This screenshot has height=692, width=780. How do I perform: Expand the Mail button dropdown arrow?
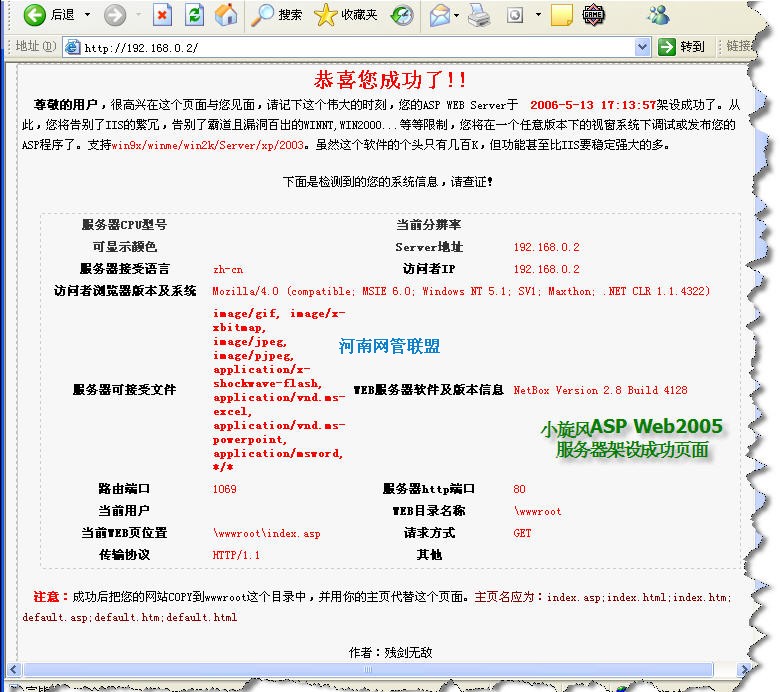click(456, 15)
